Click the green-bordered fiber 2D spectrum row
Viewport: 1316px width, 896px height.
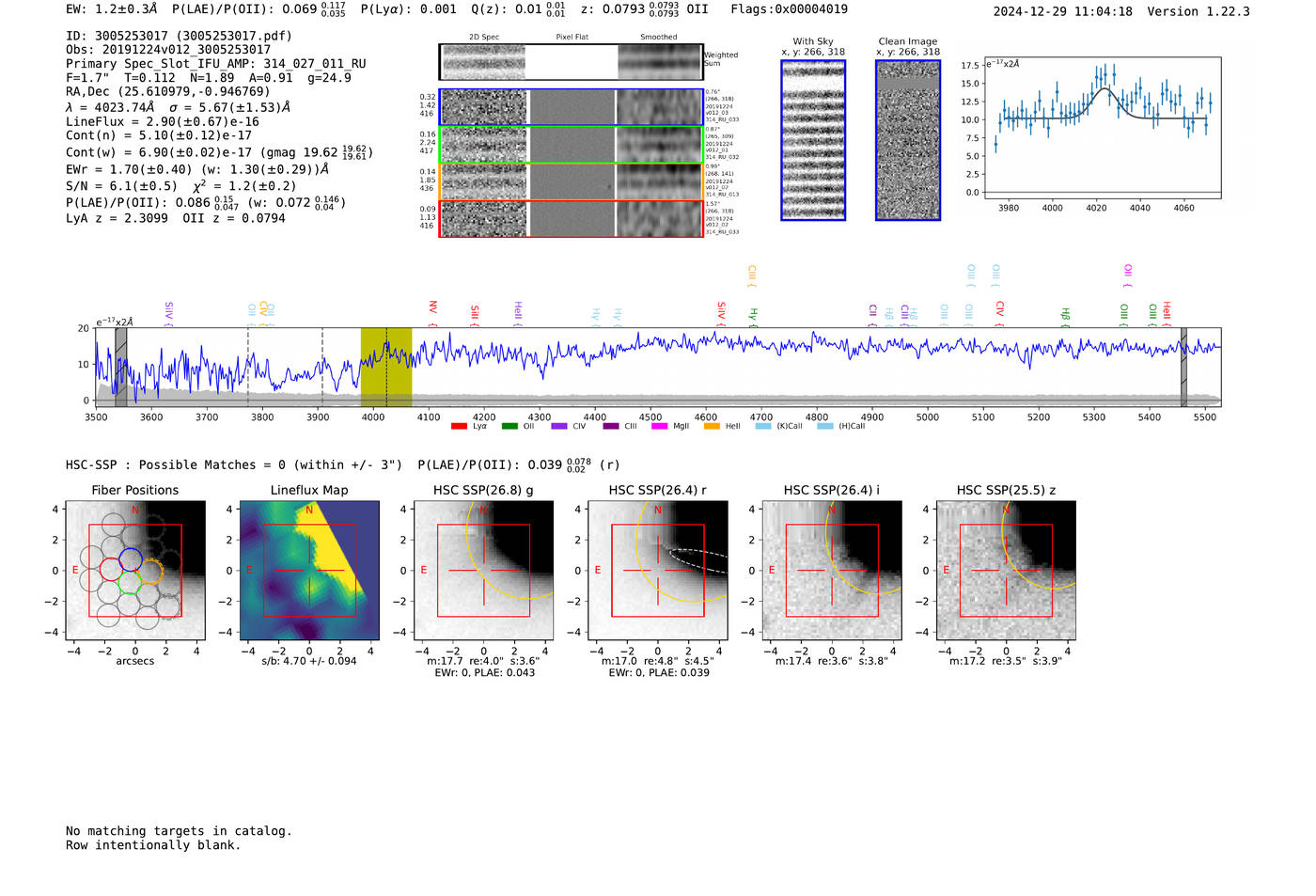click(x=571, y=145)
